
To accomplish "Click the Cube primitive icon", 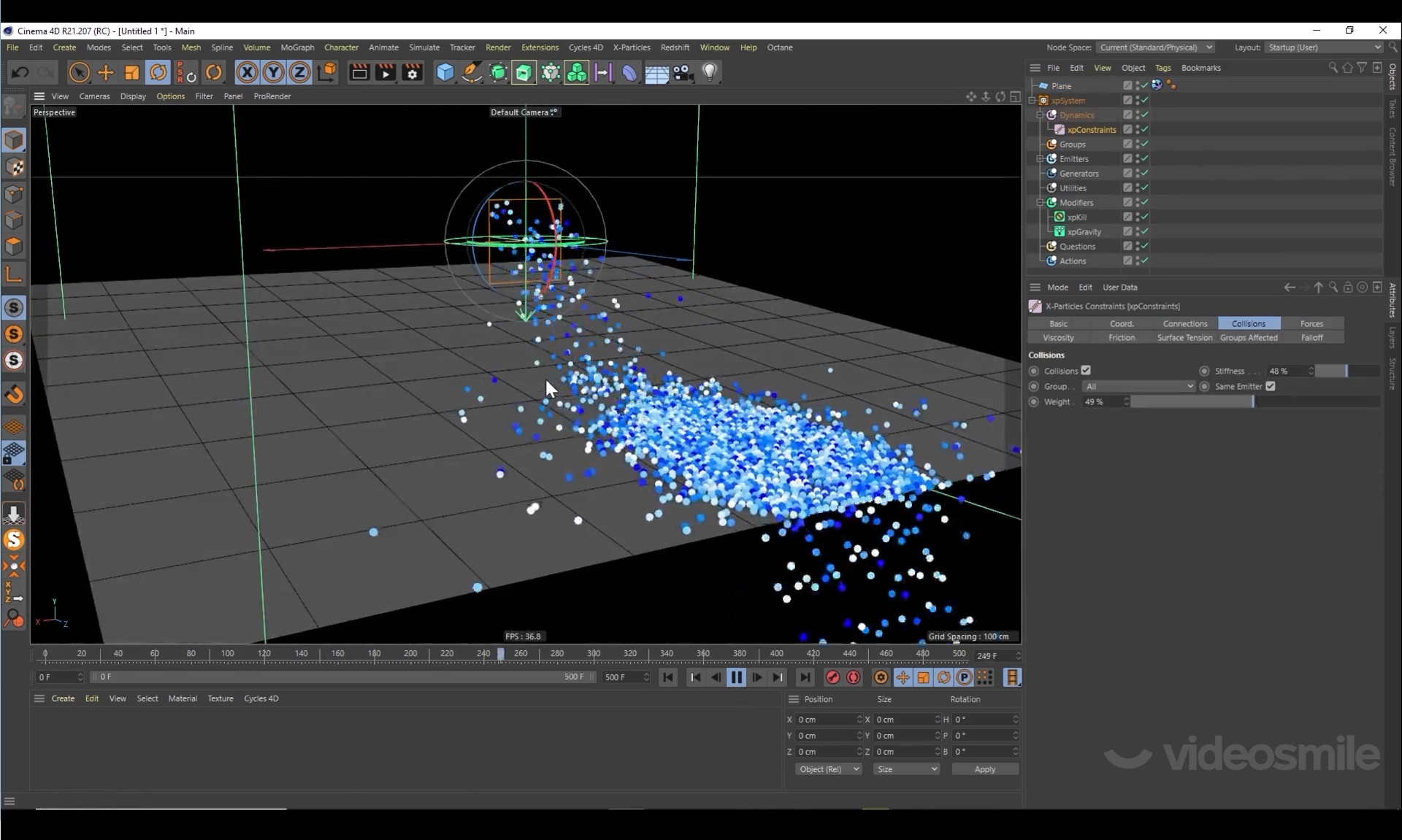I will (445, 72).
